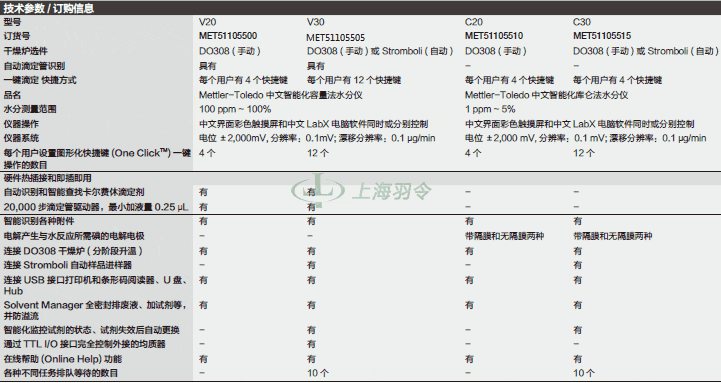Viewport: 721px width, 383px height.
Task: Click the 各种不同任务排队等待的数目 row label
Action: pos(61,373)
